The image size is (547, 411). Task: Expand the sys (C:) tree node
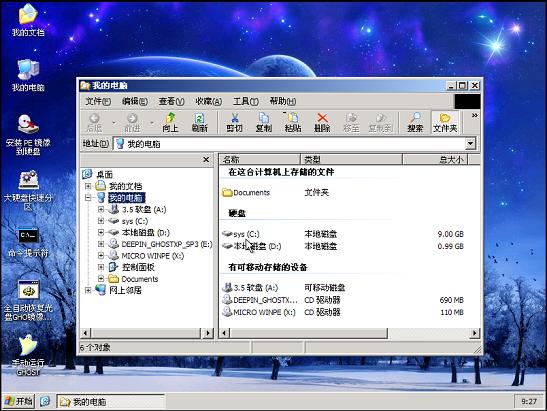pos(101,221)
